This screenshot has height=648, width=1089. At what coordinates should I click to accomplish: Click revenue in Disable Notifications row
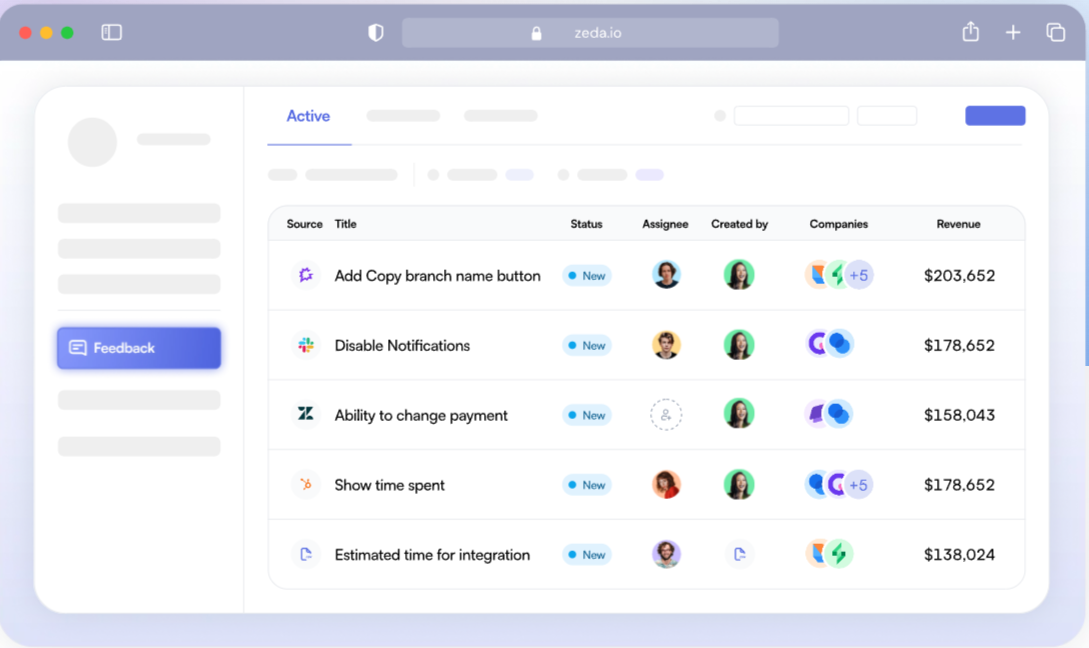coord(959,345)
